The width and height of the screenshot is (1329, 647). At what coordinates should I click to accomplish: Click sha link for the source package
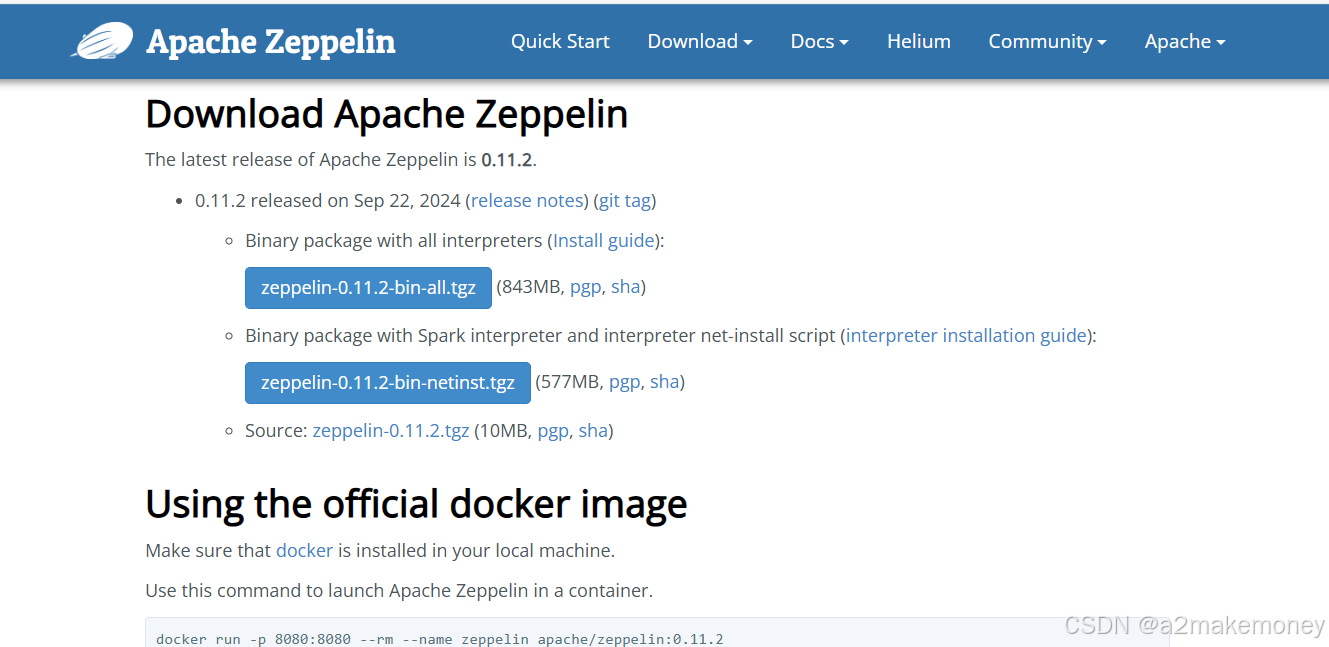tap(593, 430)
